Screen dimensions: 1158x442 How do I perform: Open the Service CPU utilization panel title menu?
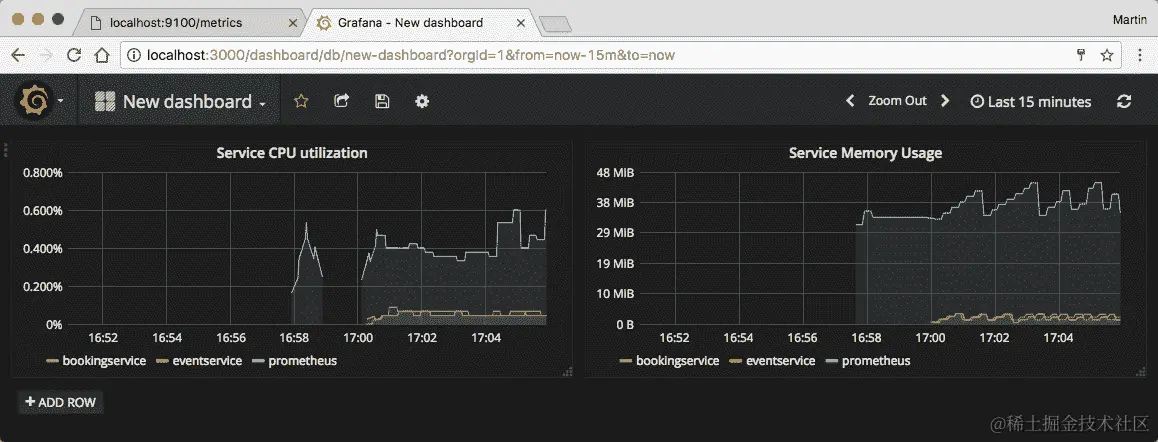(x=292, y=153)
